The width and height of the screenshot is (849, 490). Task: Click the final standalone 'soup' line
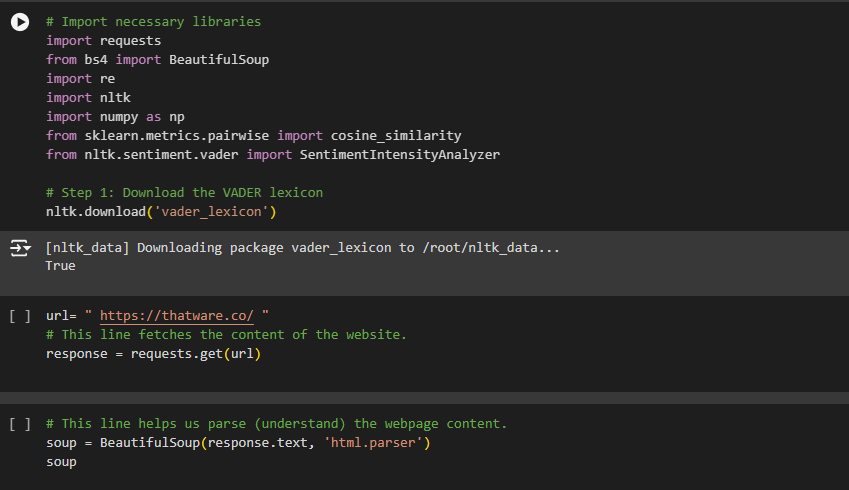[61, 462]
